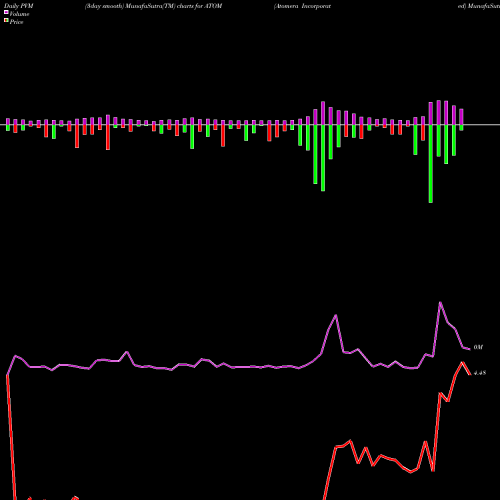This screenshot has height=500, width=500.
Task: Select the 'Volume' legend label
Action: pos(19,14)
